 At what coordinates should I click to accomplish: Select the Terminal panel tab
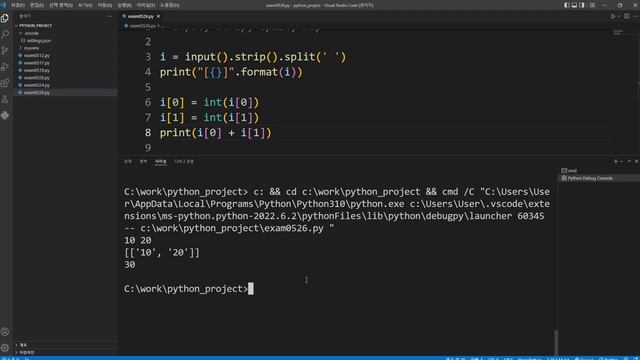tap(161, 162)
